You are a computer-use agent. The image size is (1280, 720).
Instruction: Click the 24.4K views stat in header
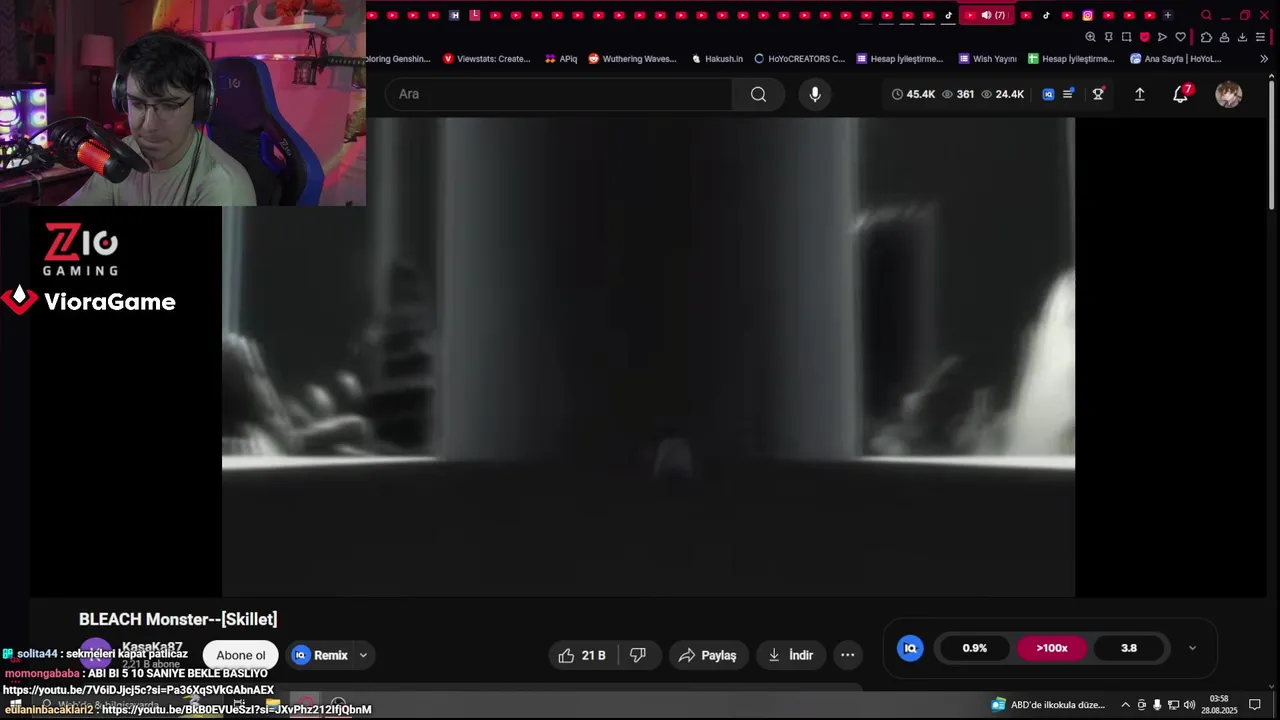click(x=1002, y=94)
